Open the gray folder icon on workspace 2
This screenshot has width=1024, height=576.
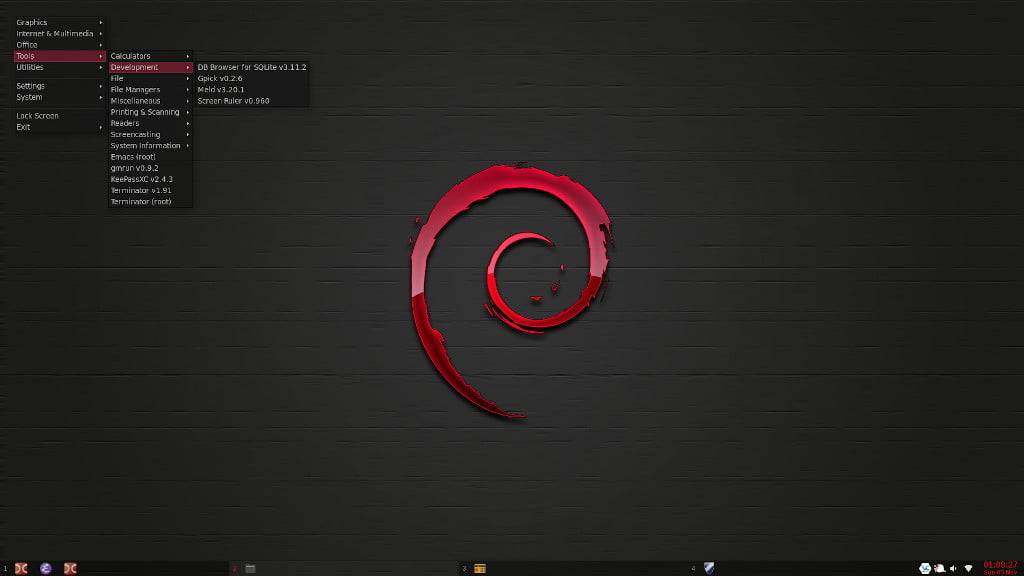tap(250, 569)
